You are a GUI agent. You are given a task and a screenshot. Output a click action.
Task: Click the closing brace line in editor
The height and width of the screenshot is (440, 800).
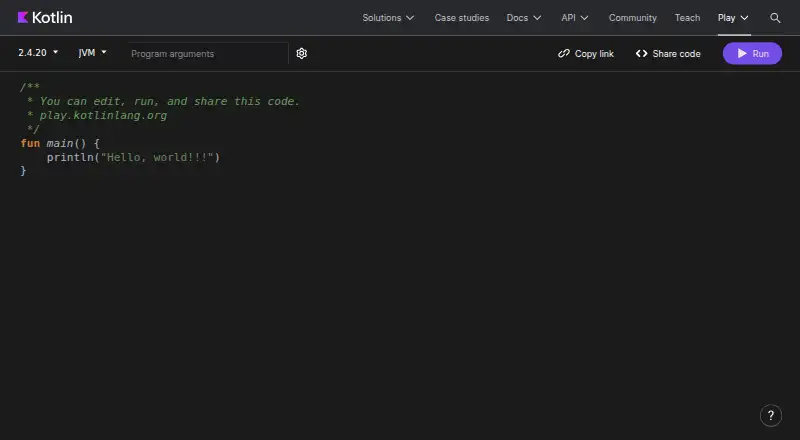[23, 171]
